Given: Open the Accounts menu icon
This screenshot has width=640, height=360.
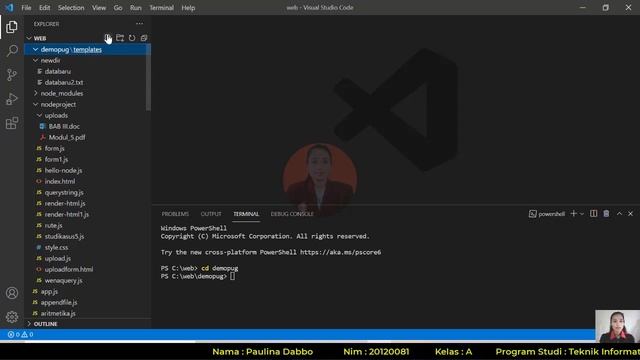Looking at the screenshot, I should pyautogui.click(x=12, y=293).
